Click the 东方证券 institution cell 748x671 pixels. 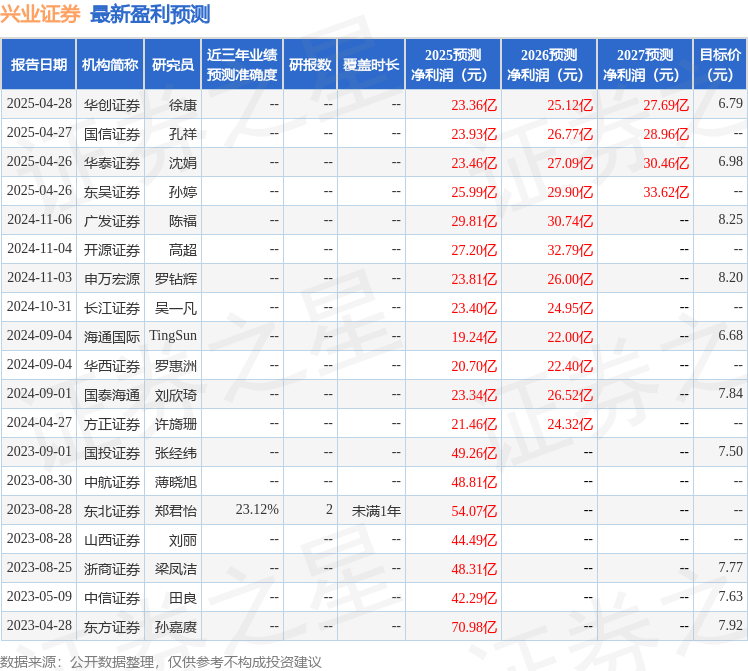point(112,627)
